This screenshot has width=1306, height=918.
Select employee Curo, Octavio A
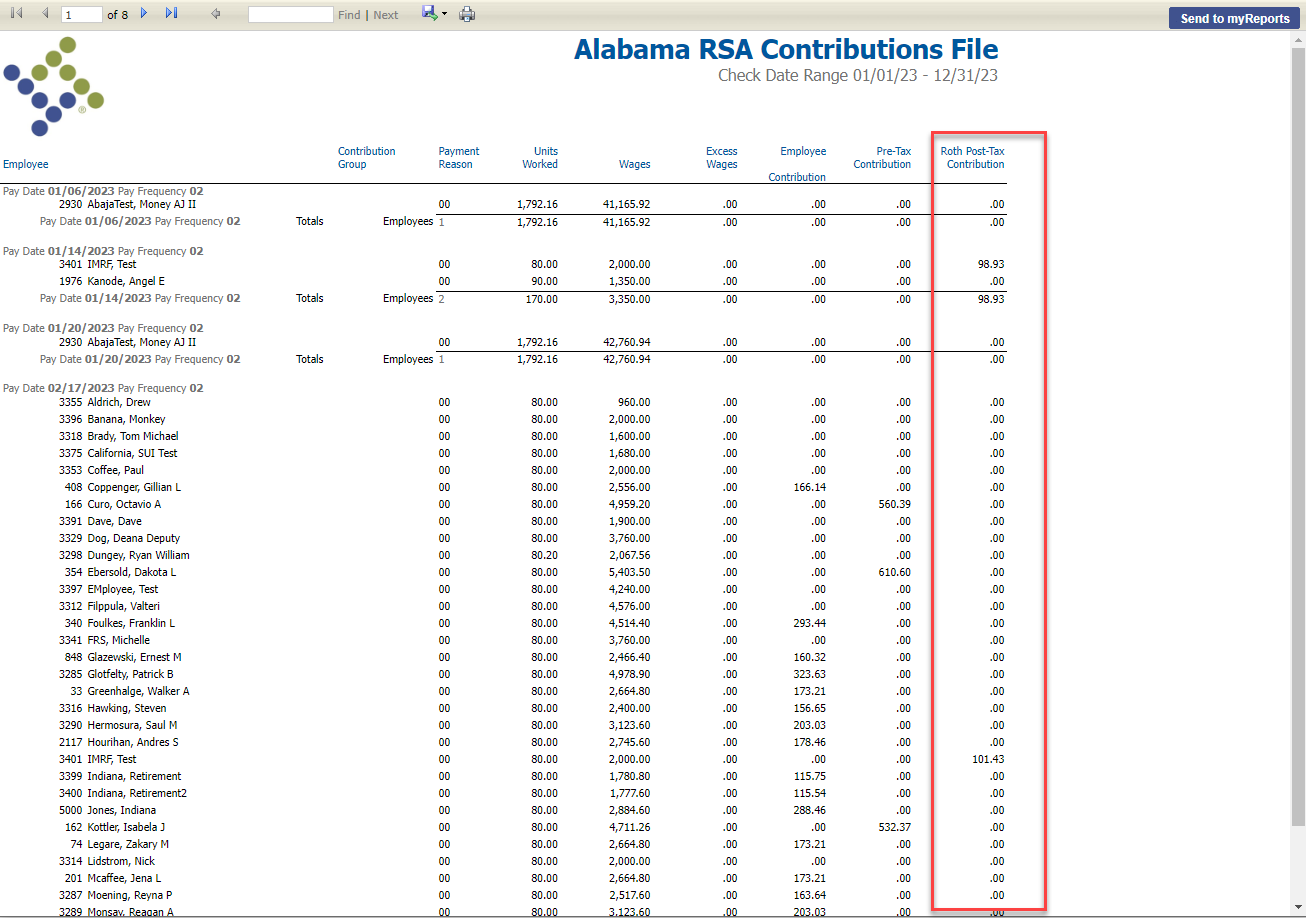coord(126,504)
